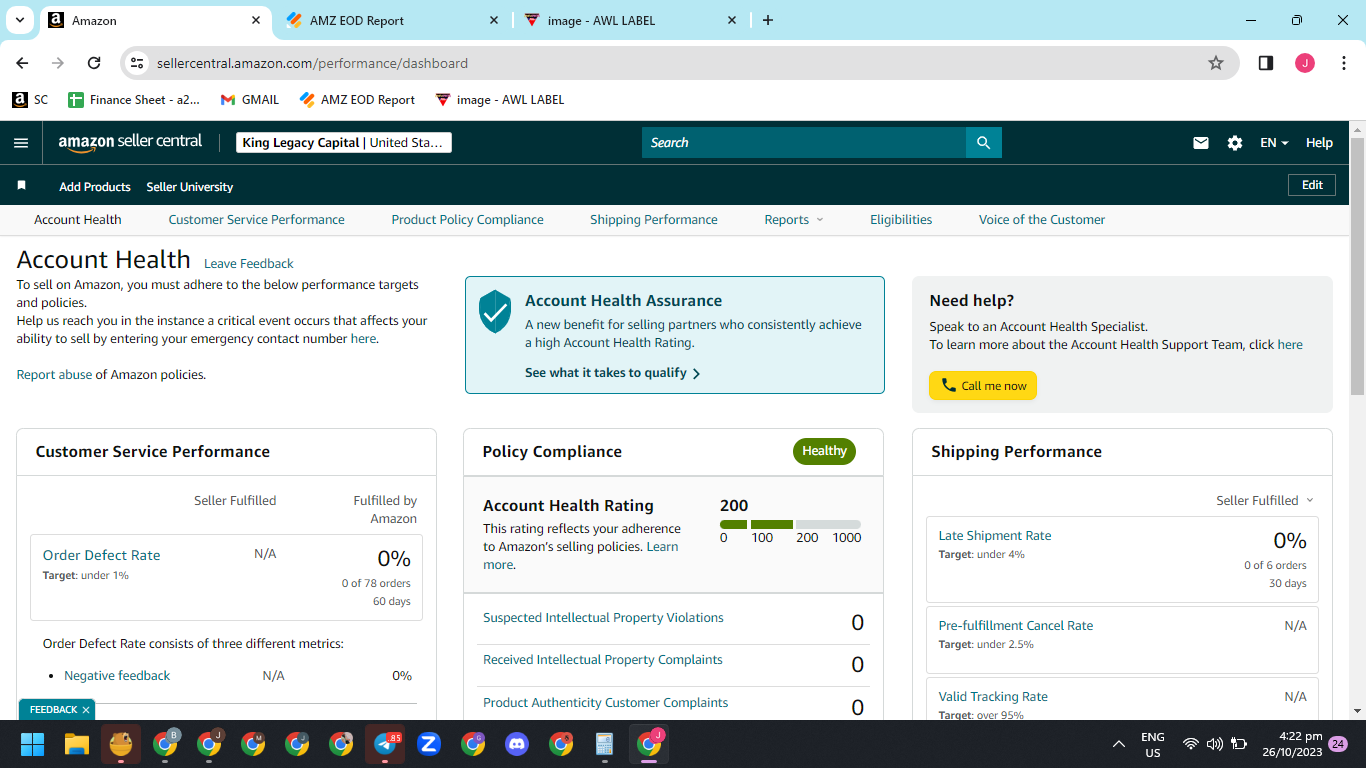Open the Leave Feedback link
1366x768 pixels.
(249, 264)
